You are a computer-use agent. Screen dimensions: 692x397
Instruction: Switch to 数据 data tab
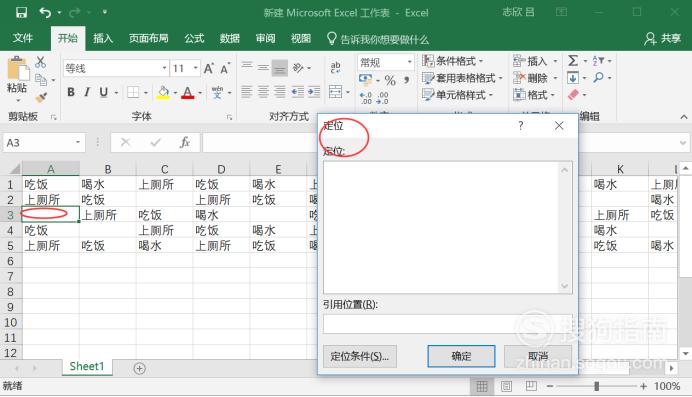tap(229, 38)
